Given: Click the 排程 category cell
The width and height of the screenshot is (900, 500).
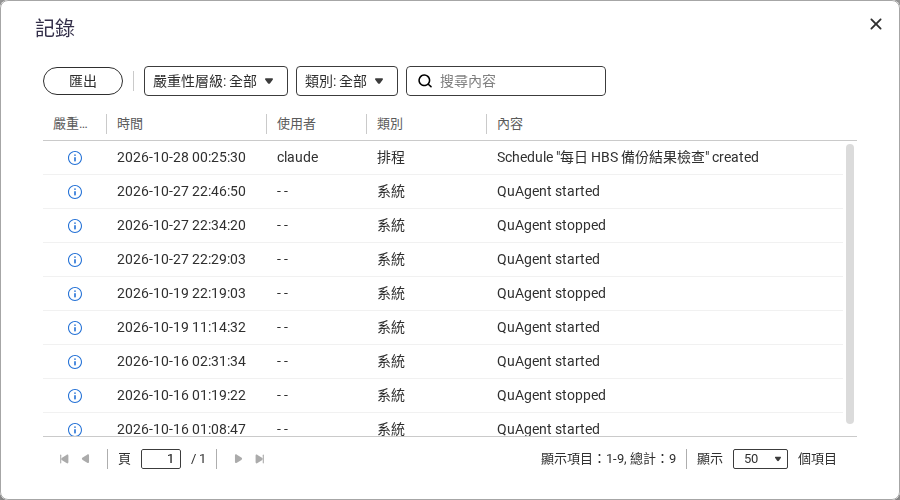Looking at the screenshot, I should (391, 157).
